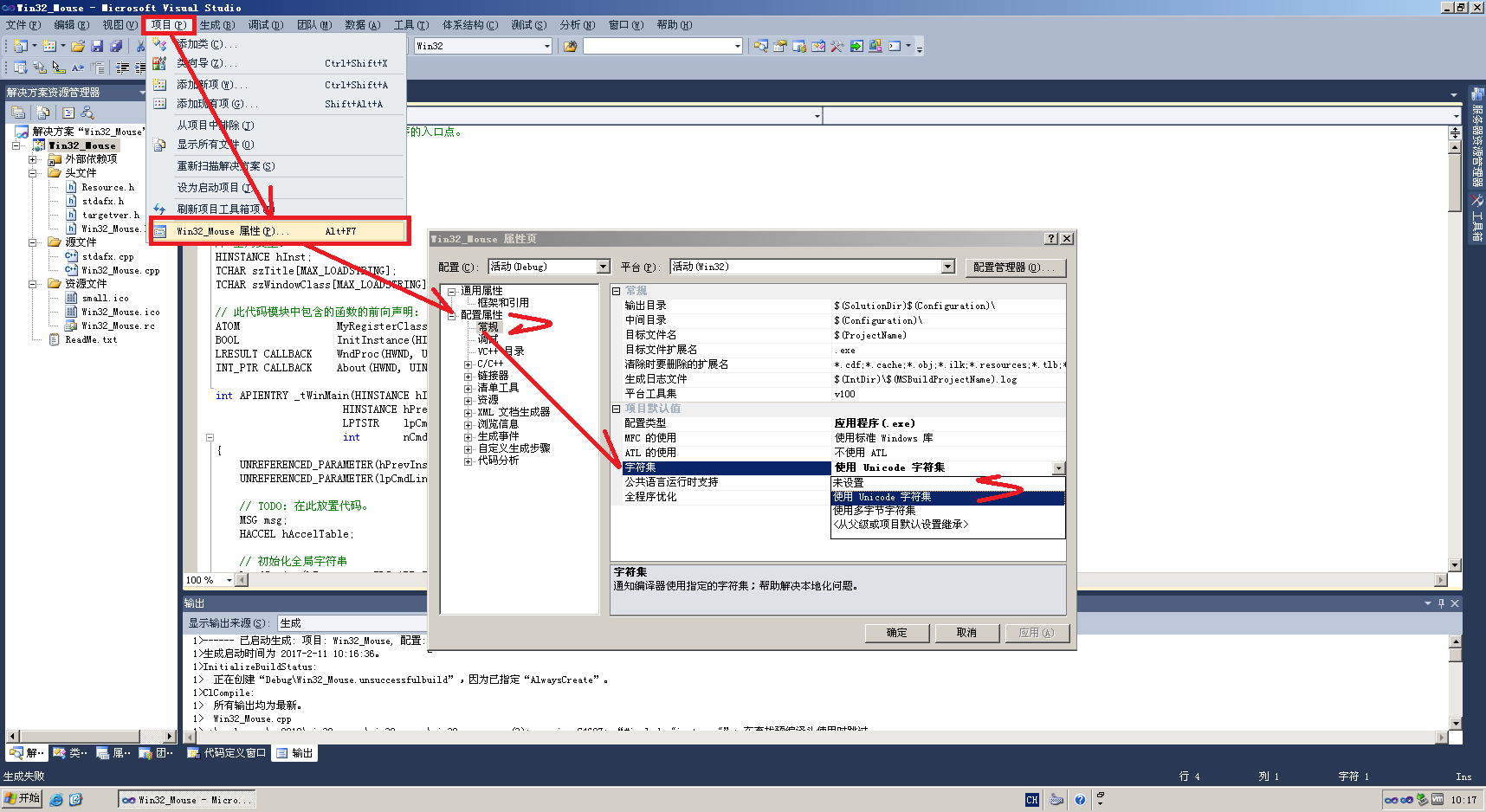The width and height of the screenshot is (1486, 812).
Task: Select 使用多字节字符集 option
Action: [x=947, y=511]
